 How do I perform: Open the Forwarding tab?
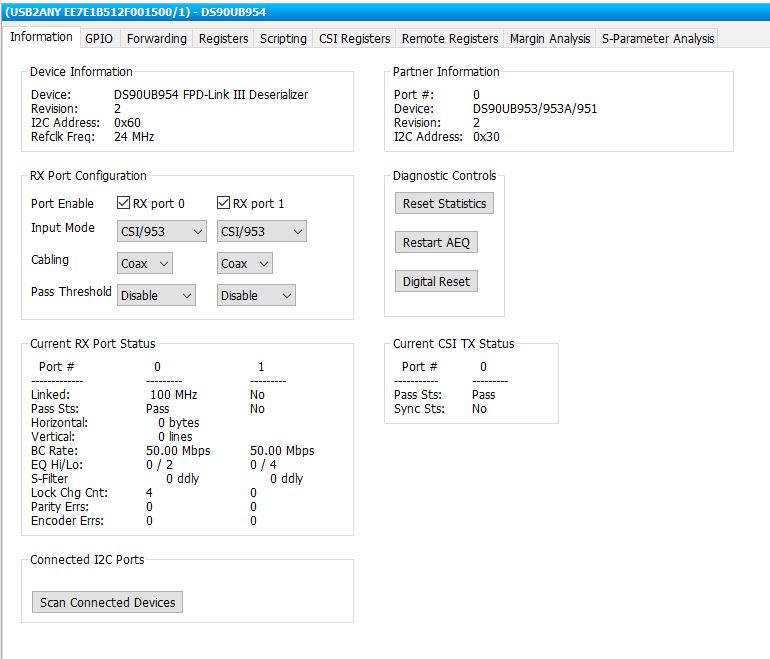pos(157,39)
